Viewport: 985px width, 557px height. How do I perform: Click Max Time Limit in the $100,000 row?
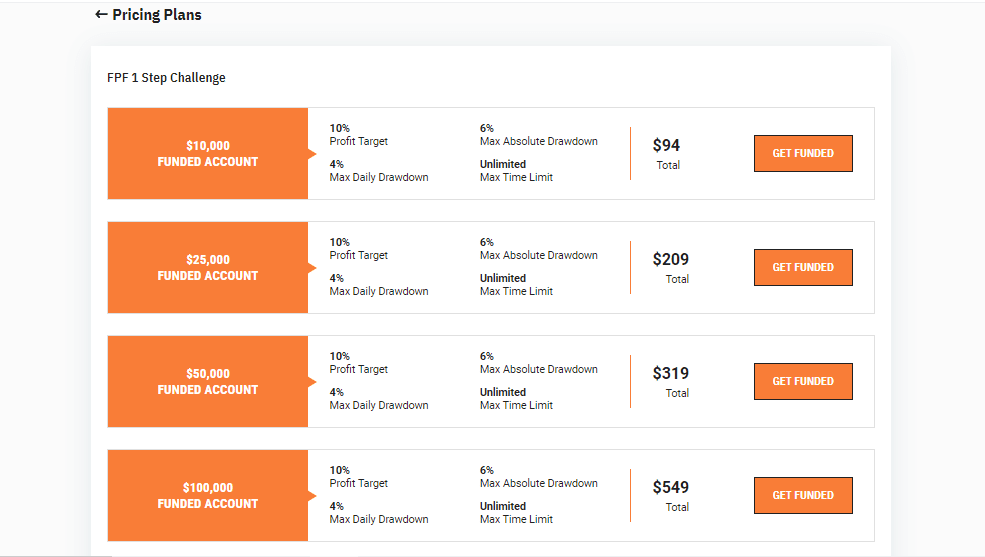(516, 519)
